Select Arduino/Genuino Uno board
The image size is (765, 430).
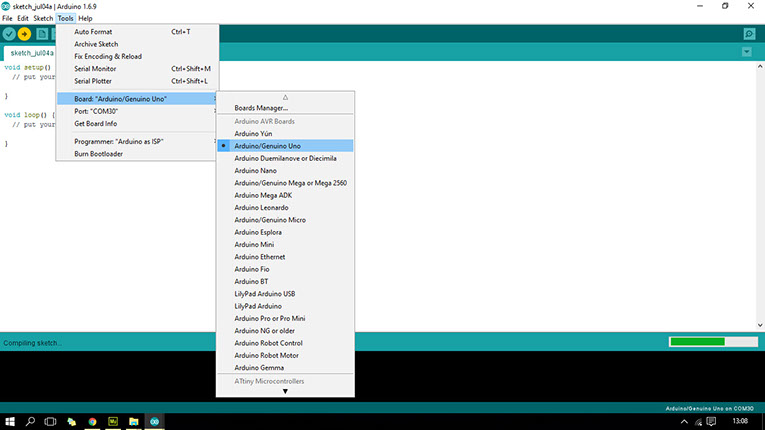[x=285, y=146]
